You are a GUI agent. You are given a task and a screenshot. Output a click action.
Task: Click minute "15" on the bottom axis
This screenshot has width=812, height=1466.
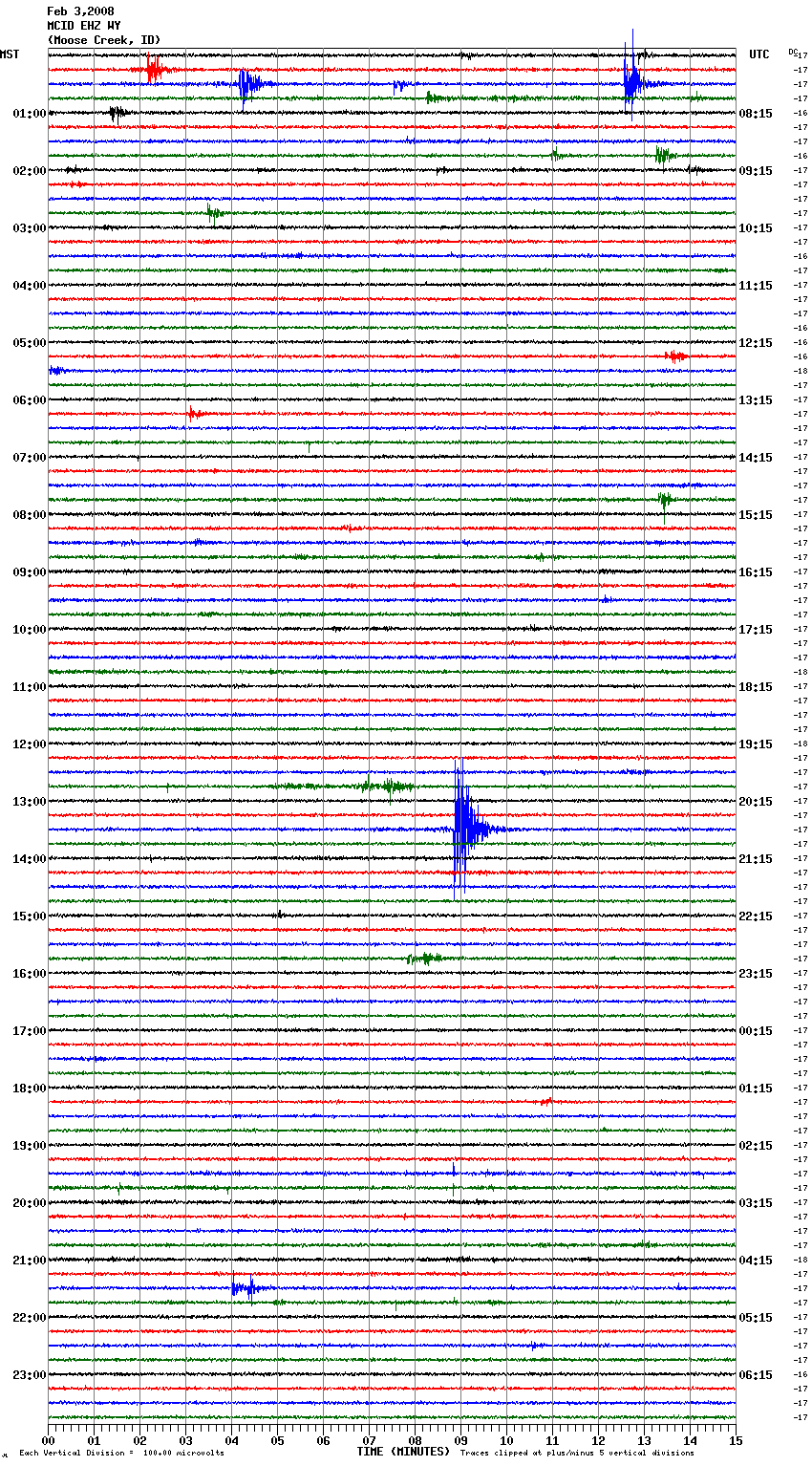coord(736,1440)
